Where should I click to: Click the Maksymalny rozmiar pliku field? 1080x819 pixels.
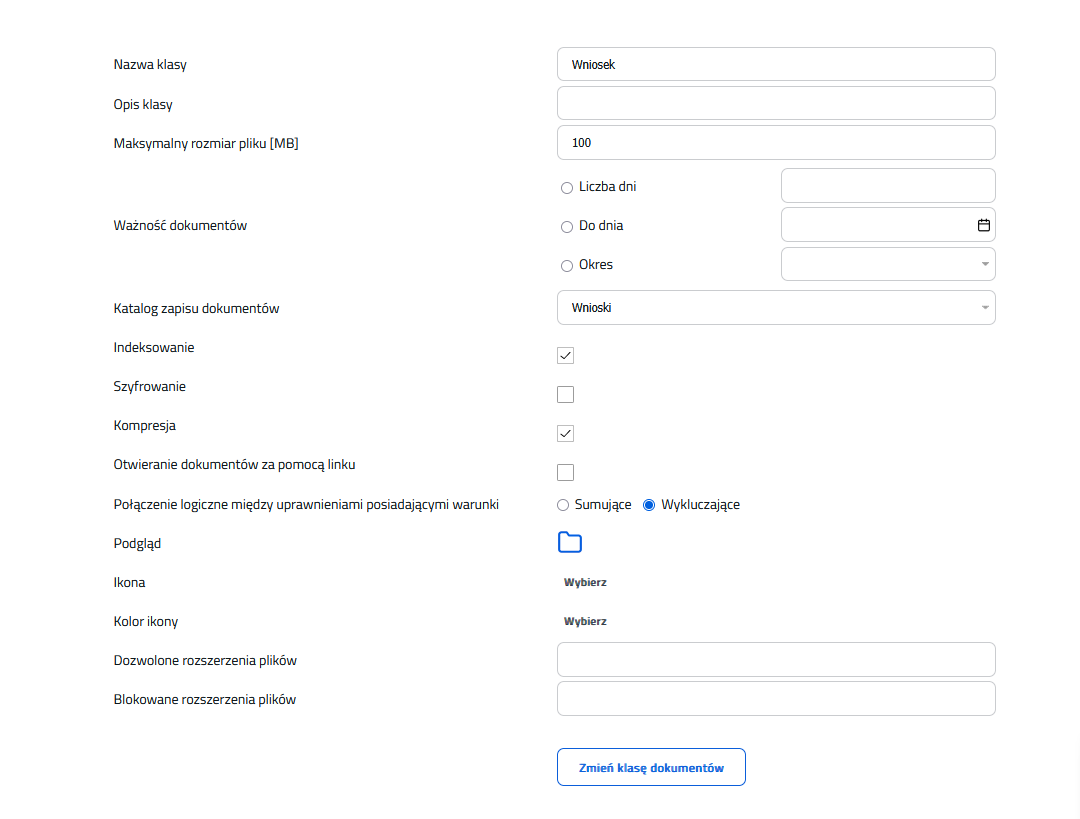775,143
